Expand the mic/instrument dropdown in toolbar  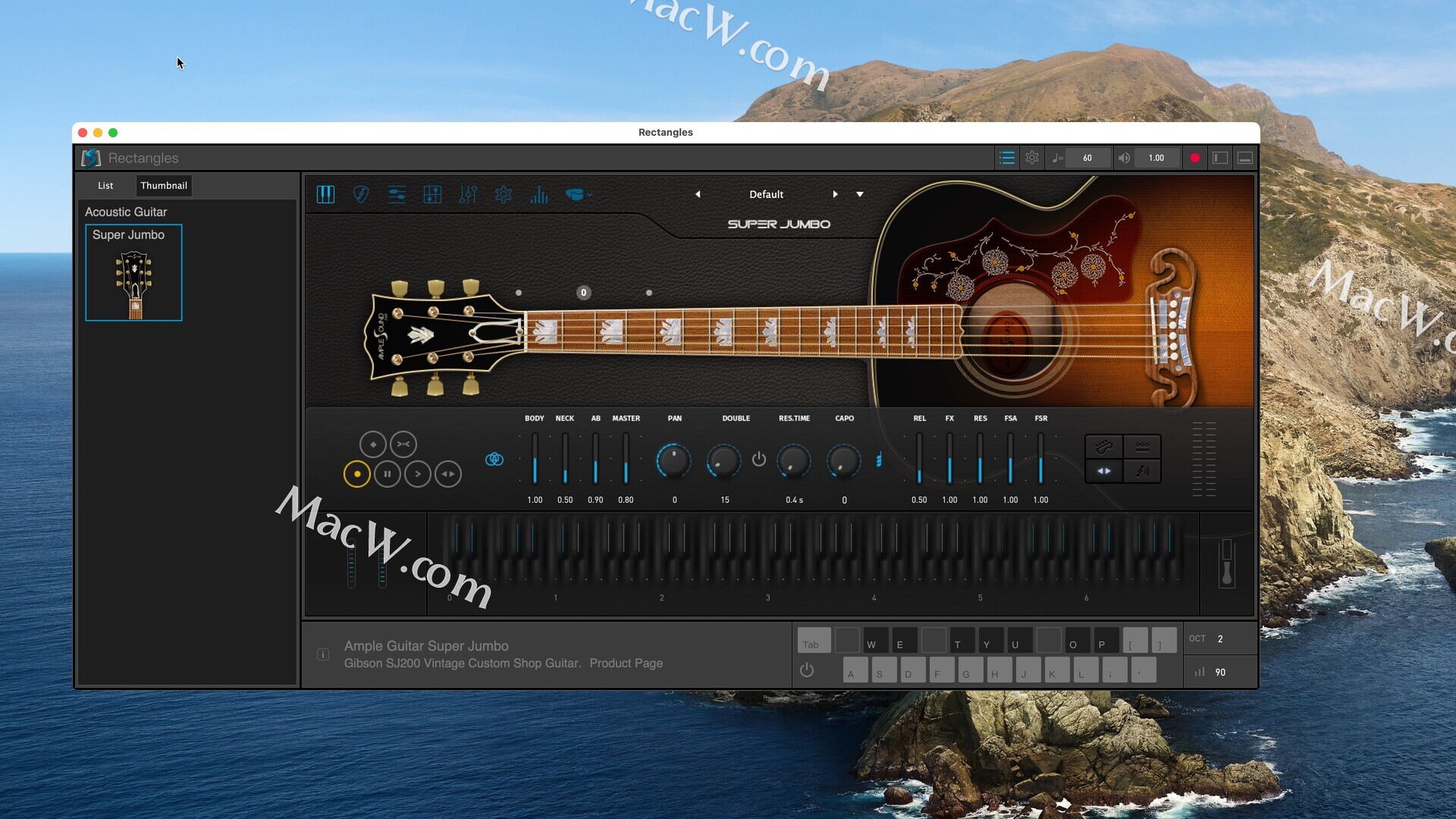pyautogui.click(x=579, y=195)
